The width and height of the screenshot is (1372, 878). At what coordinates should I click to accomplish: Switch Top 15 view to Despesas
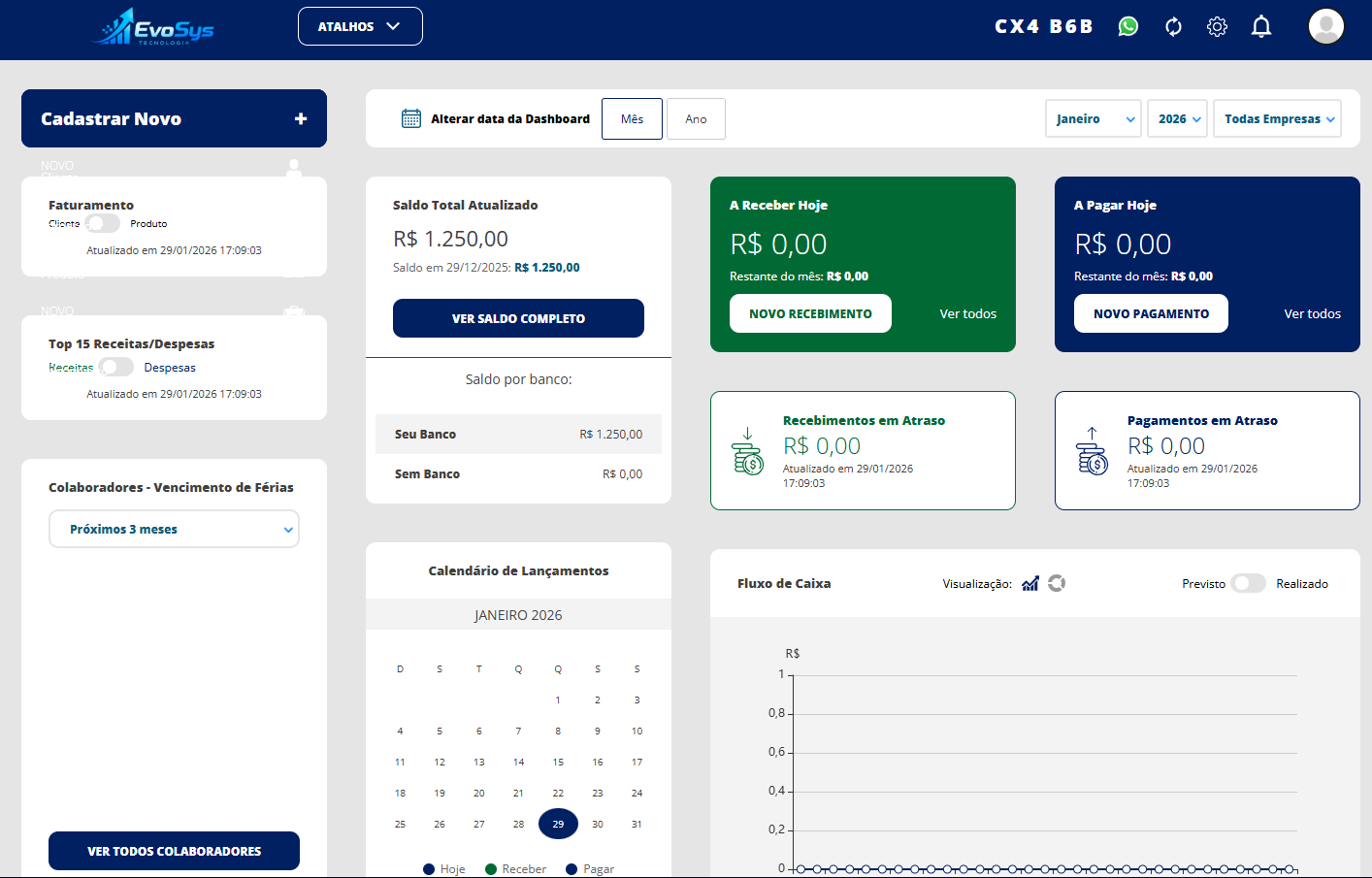click(x=115, y=367)
